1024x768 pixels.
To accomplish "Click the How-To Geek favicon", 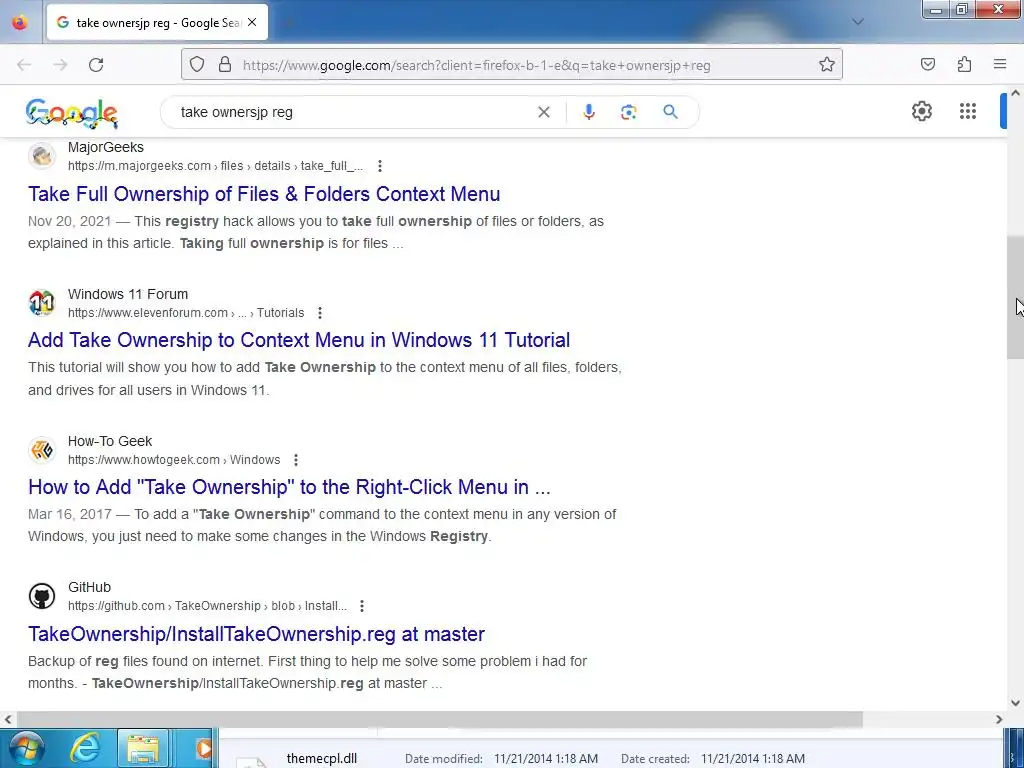I will [42, 450].
